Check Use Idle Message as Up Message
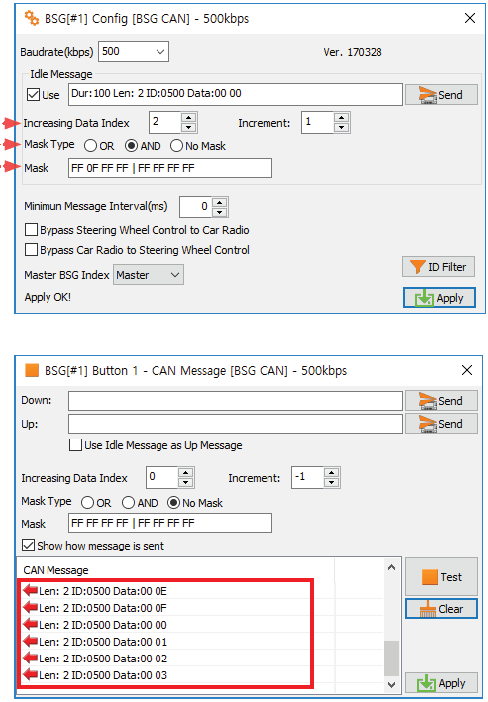488x702 pixels. [x=75, y=445]
